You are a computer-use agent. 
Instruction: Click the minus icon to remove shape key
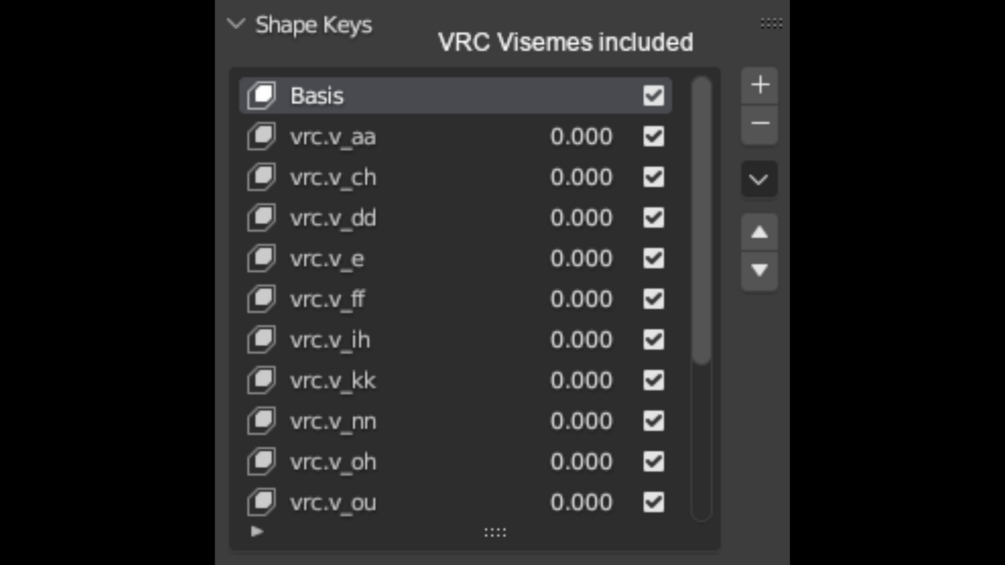(760, 124)
